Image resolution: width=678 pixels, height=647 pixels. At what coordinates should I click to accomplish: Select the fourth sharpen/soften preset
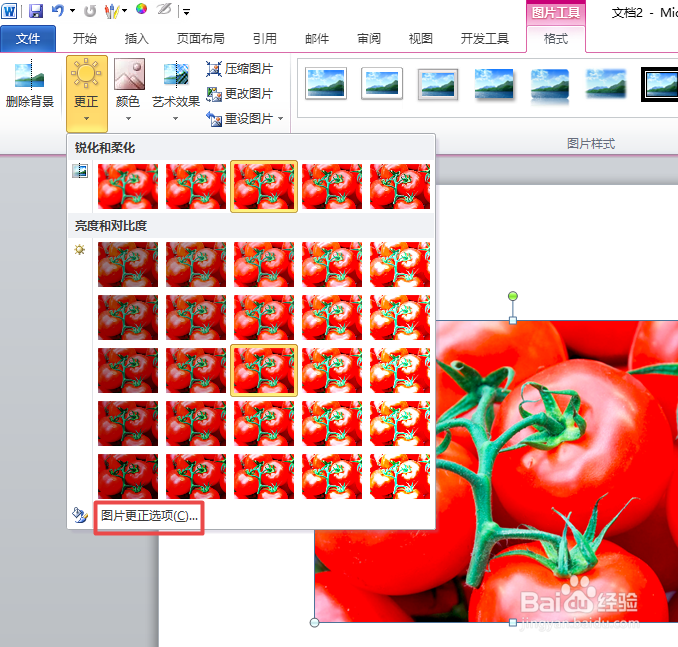click(x=332, y=186)
